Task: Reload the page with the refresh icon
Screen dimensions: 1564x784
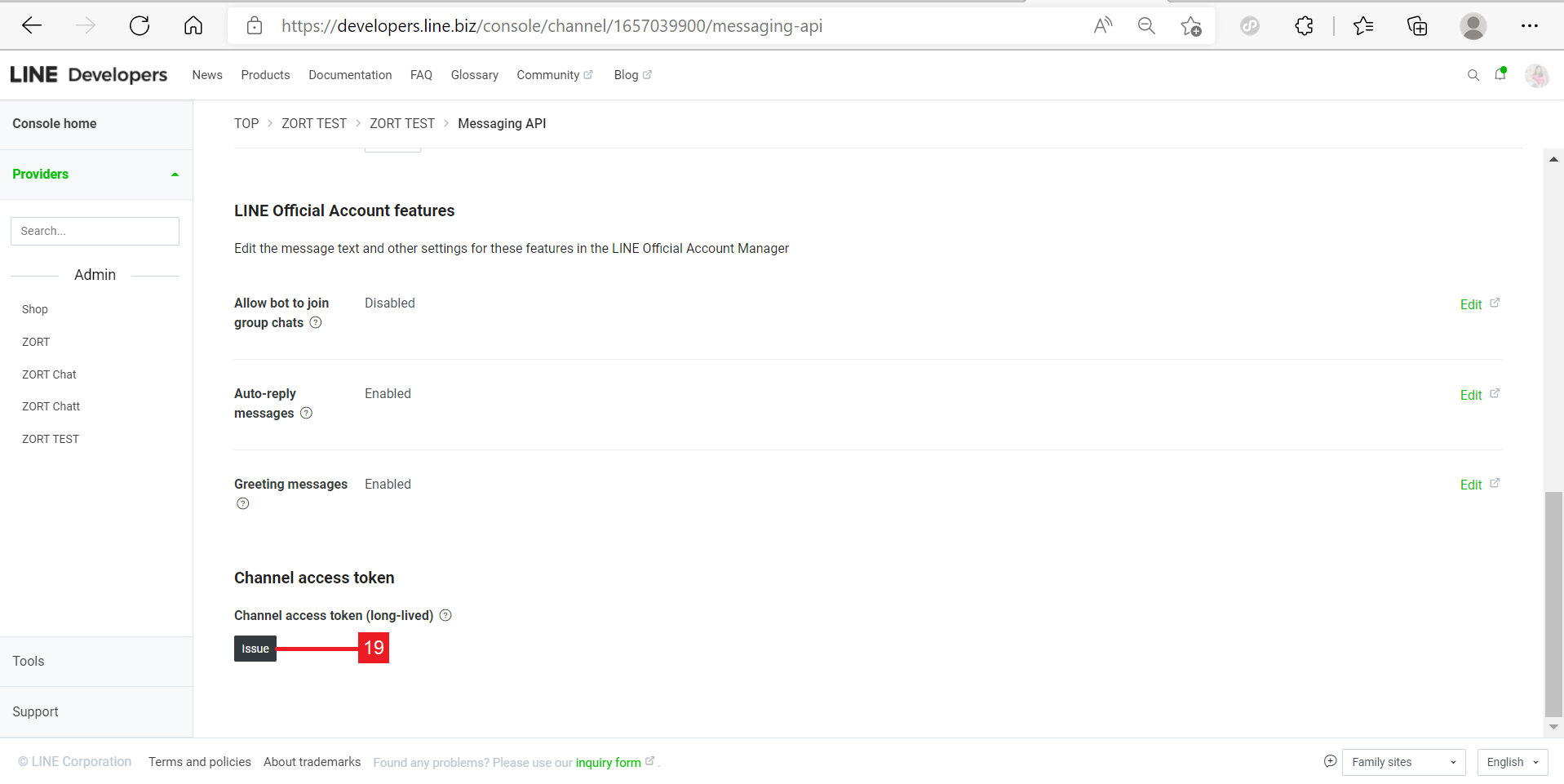Action: pyautogui.click(x=140, y=26)
